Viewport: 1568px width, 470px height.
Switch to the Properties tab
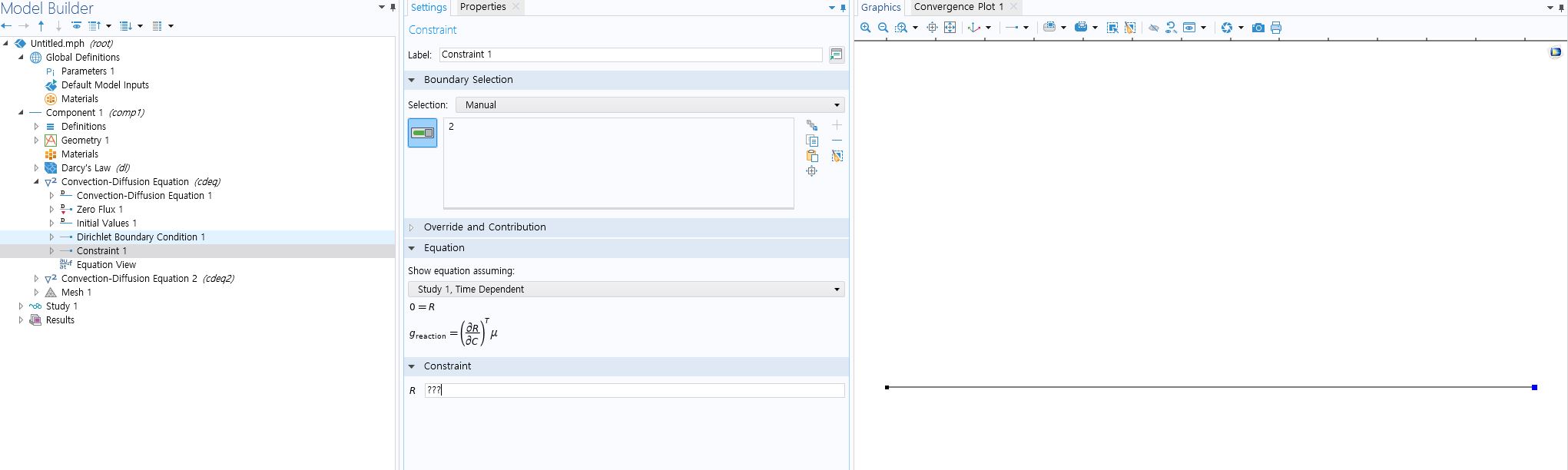[482, 7]
